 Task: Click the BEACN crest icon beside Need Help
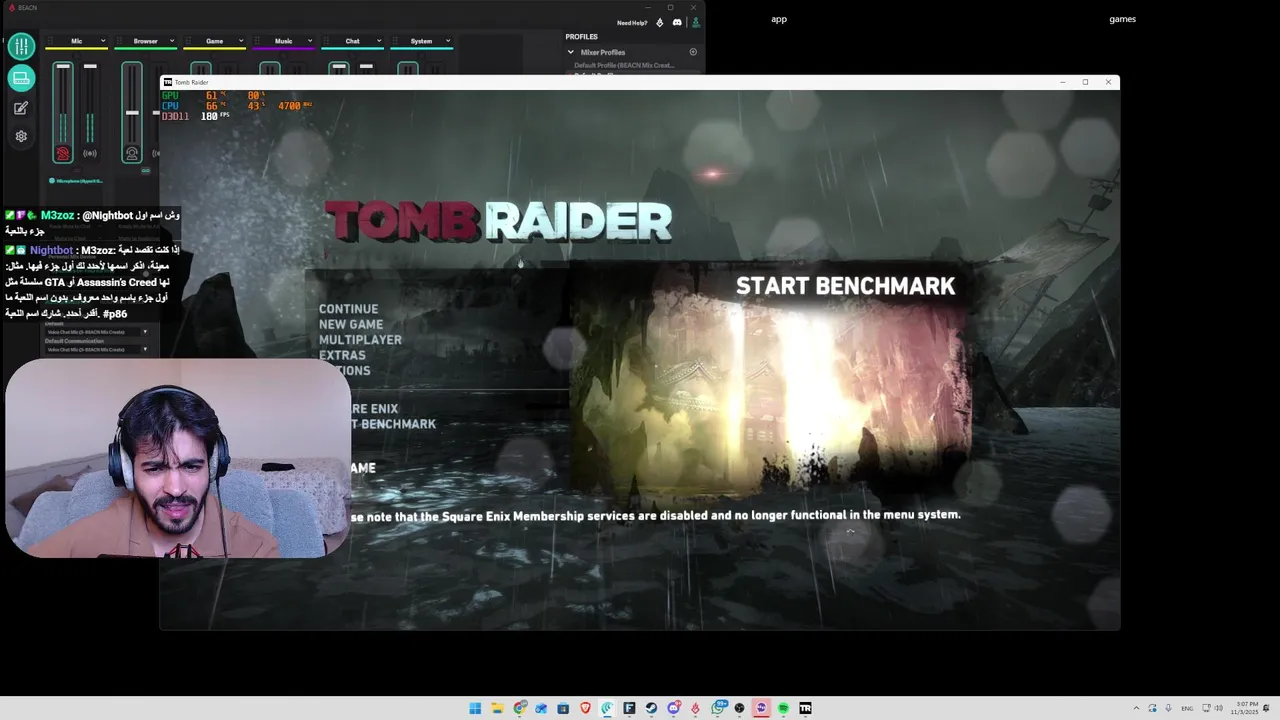(658, 22)
